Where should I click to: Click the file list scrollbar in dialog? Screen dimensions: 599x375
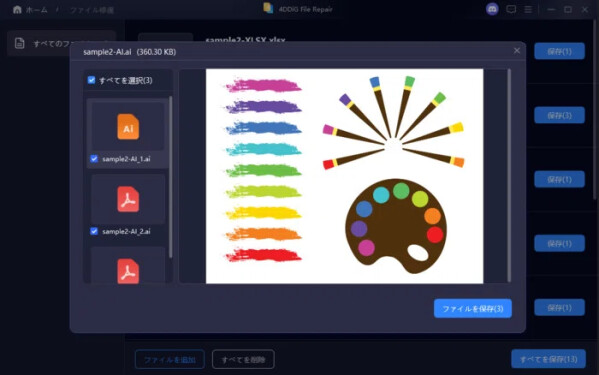tap(170, 177)
